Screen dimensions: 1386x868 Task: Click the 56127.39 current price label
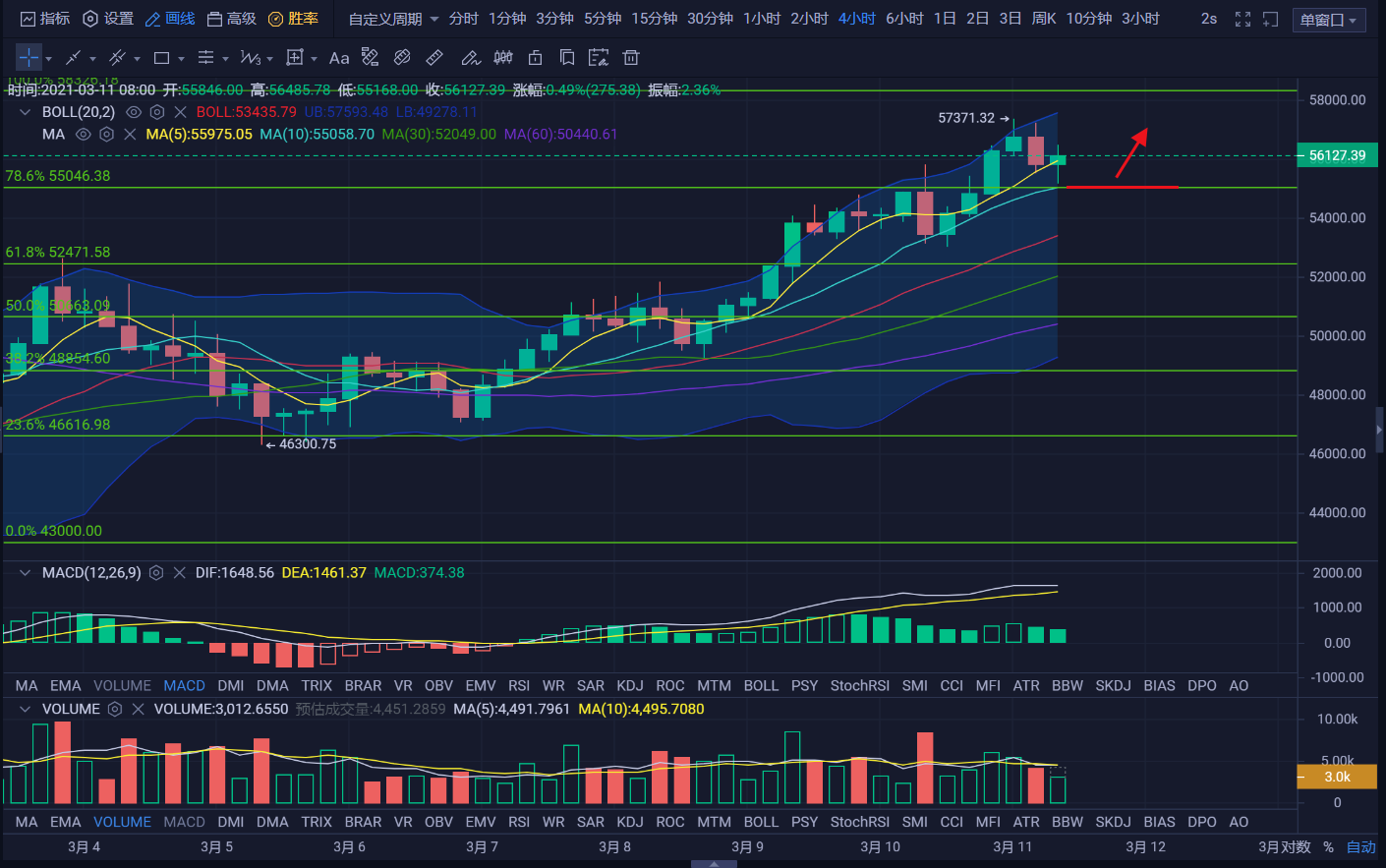(1337, 155)
